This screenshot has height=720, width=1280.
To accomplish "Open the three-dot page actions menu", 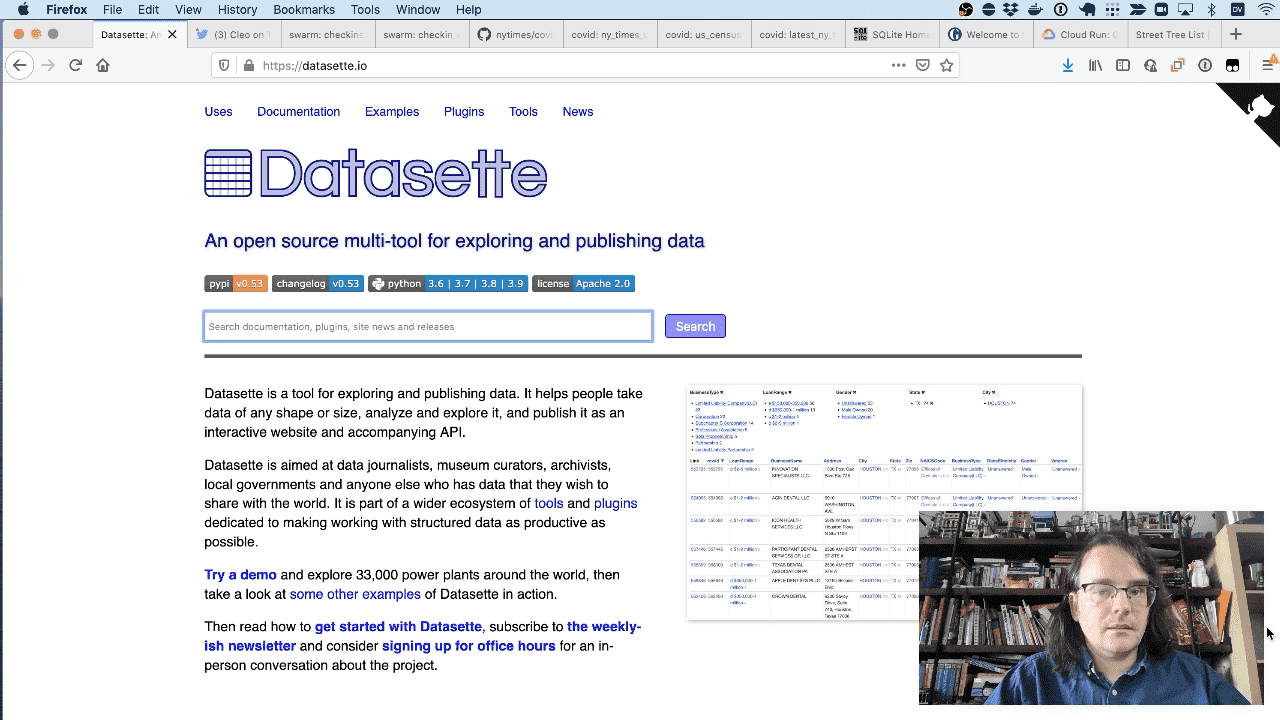I will click(x=899, y=64).
